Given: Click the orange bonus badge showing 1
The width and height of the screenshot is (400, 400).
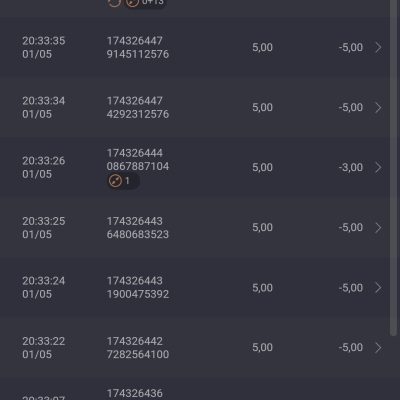Looking at the screenshot, I should coord(123,181).
